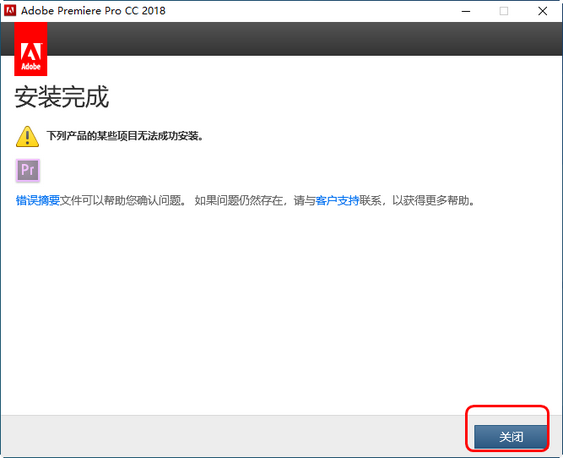565x461 pixels.
Task: Minimize the installer window
Action: pos(466,11)
